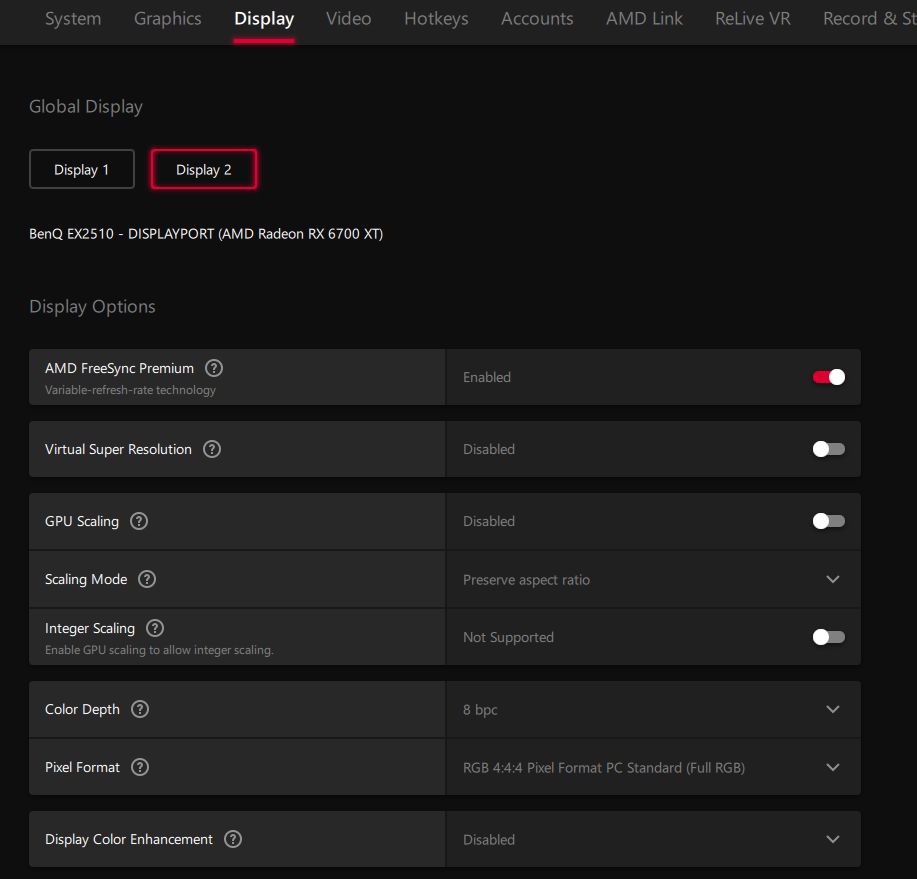
Task: Select the Display 1 button
Action: coord(82,170)
